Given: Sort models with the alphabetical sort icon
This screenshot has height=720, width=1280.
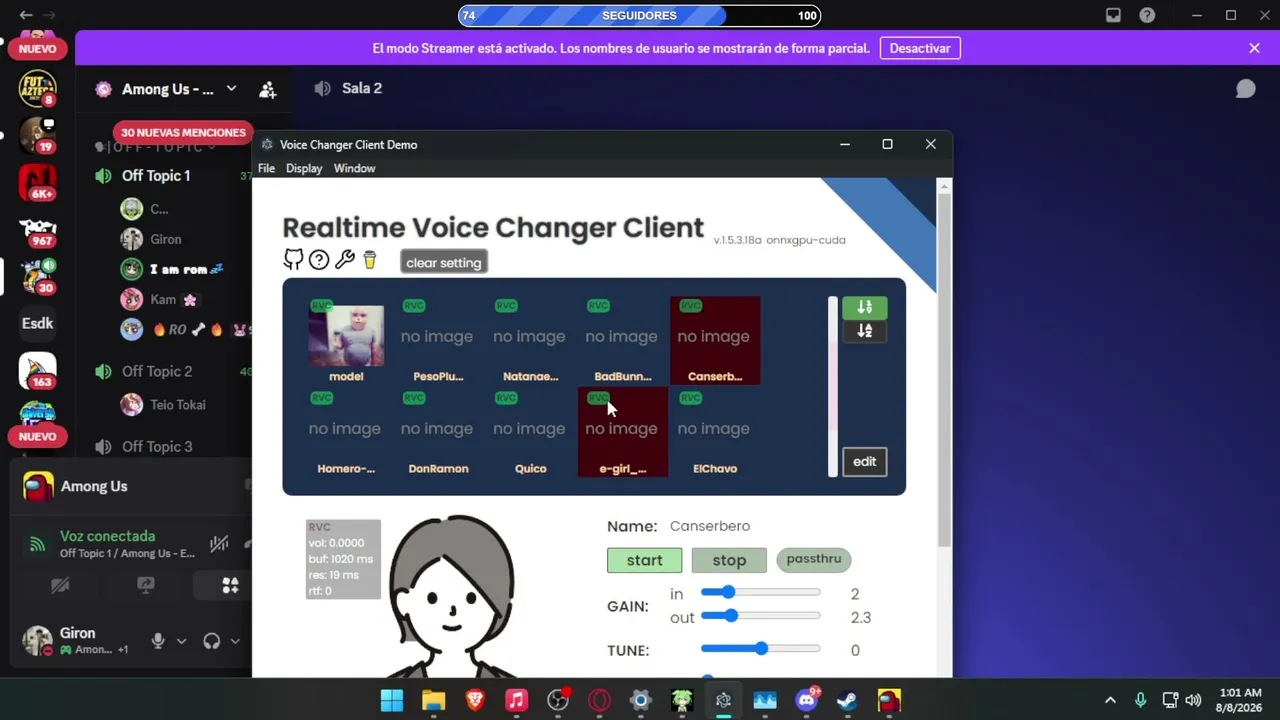Looking at the screenshot, I should (864, 331).
